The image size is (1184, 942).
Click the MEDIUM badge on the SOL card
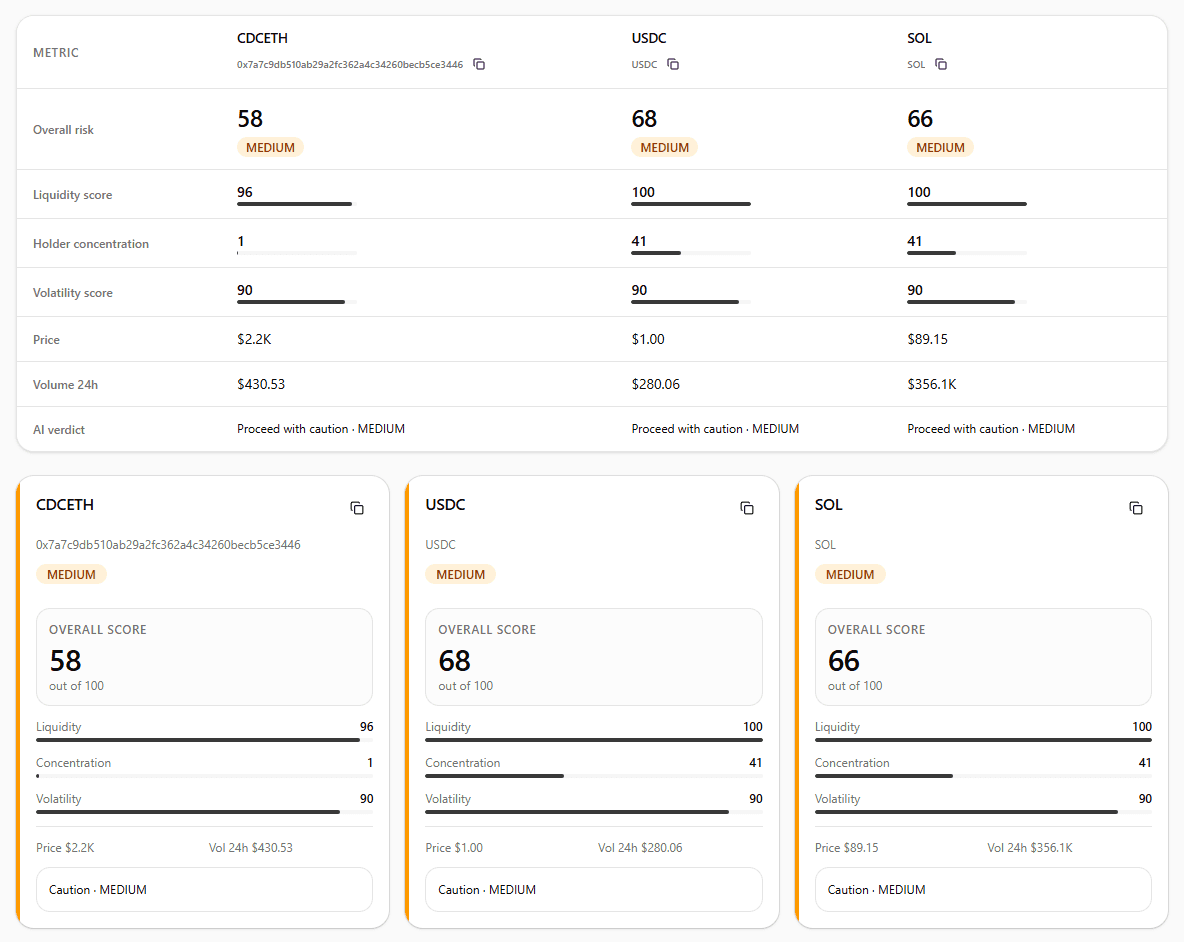pyautogui.click(x=849, y=574)
